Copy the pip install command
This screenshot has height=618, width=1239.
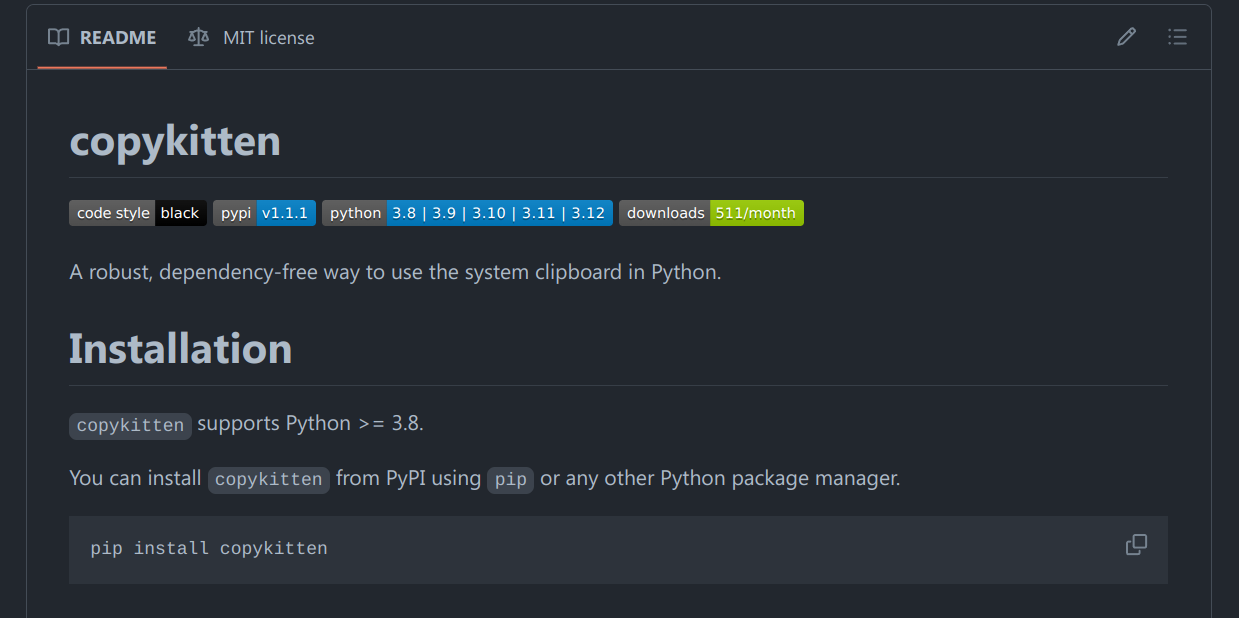1136,545
